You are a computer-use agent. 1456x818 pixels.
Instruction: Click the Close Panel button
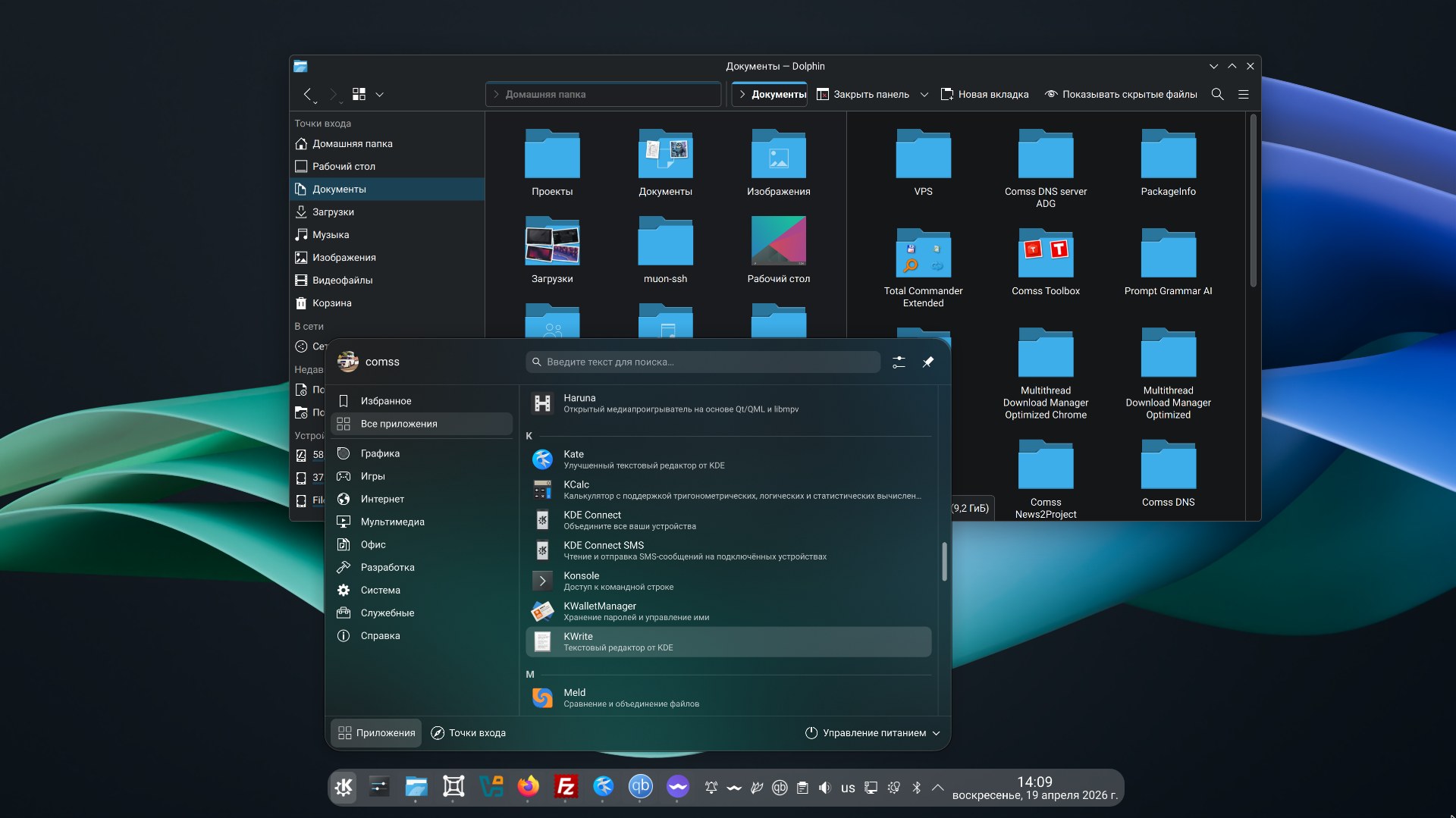click(863, 94)
